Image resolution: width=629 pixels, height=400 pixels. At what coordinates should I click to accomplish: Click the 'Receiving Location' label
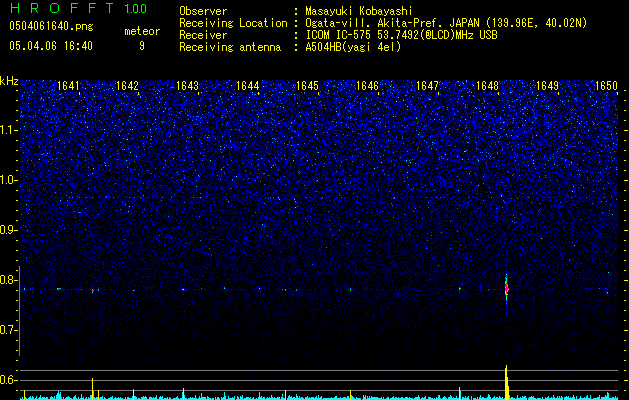tap(233, 23)
